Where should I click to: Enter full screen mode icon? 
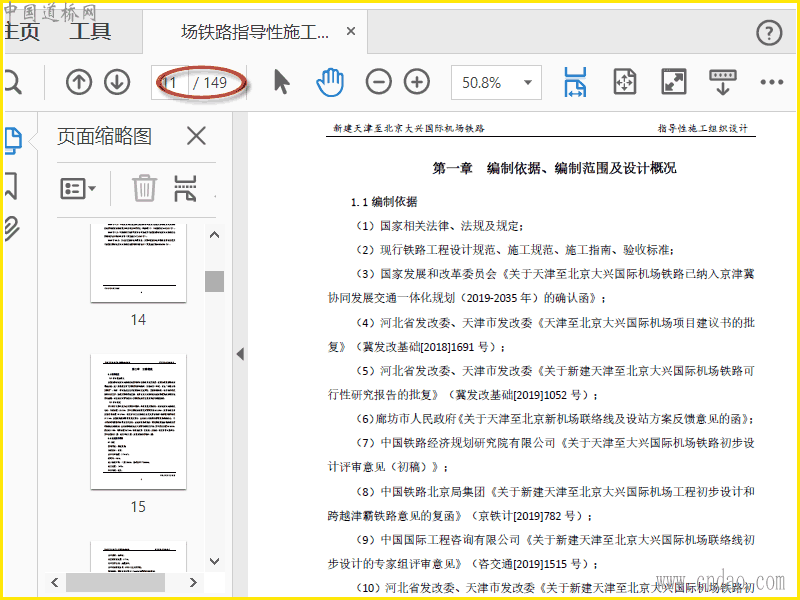(x=674, y=82)
